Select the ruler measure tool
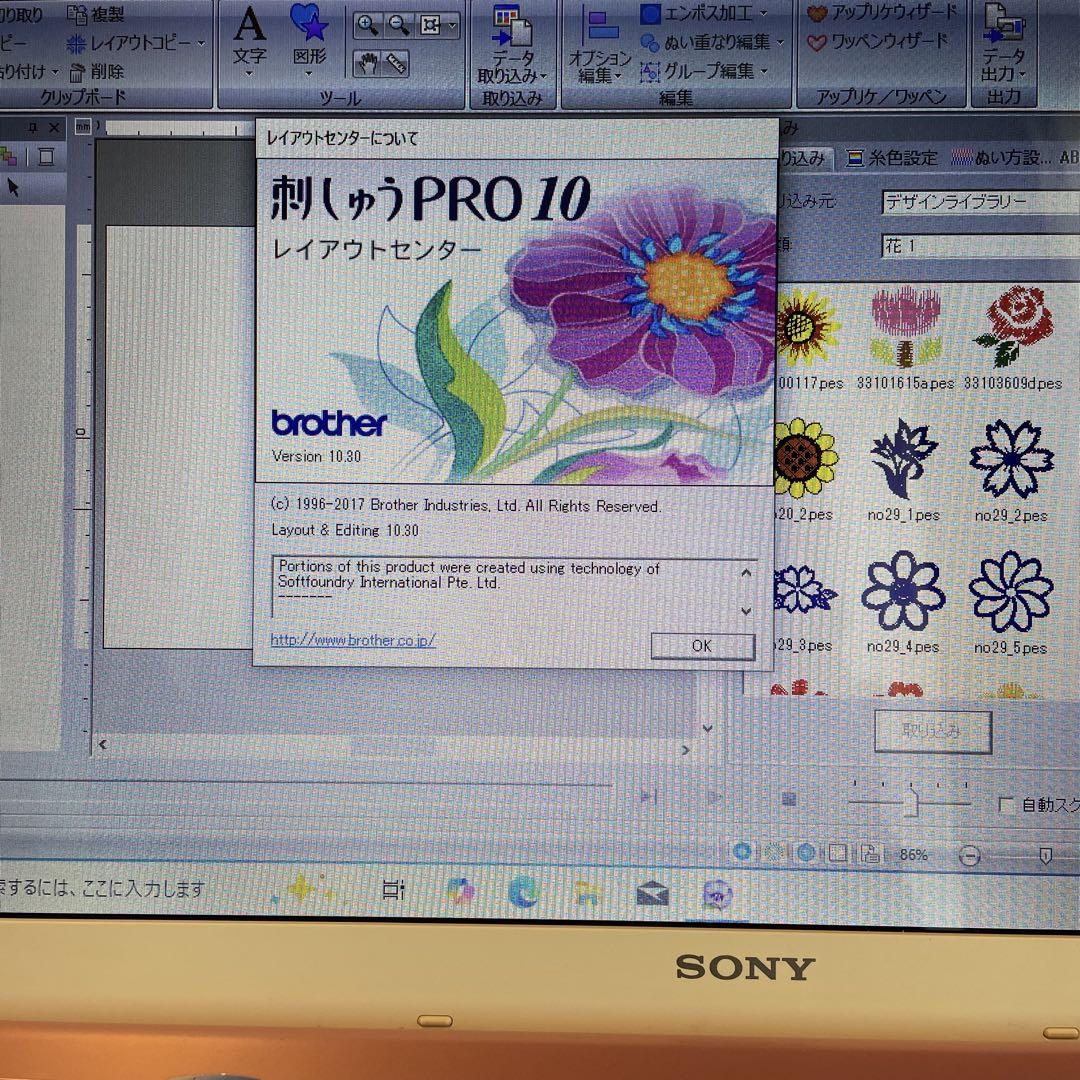1080x1080 pixels. click(397, 64)
